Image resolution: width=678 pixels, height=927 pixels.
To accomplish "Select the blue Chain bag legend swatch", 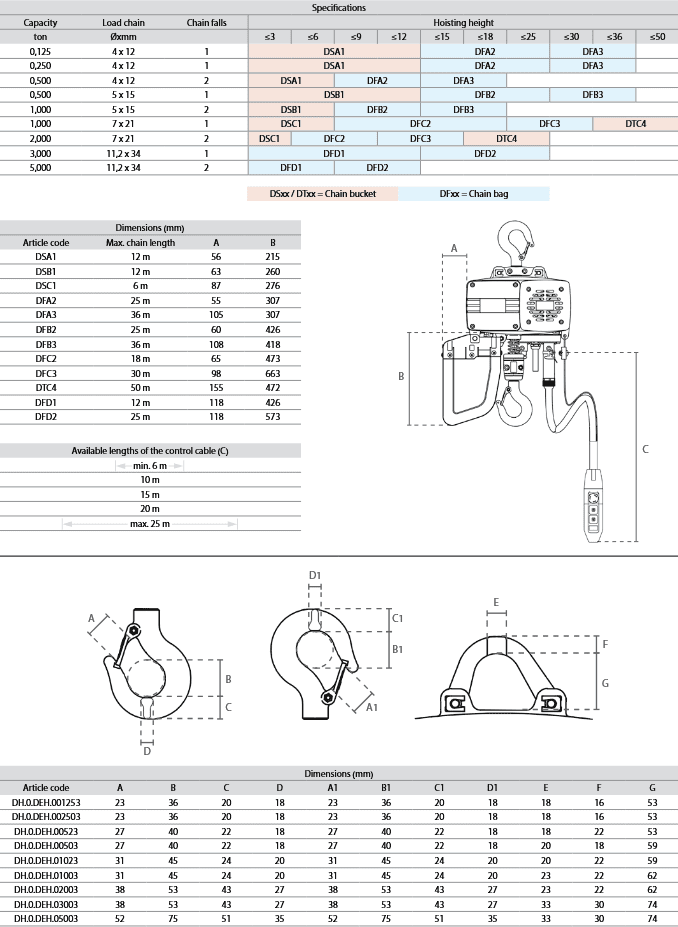I will coord(474,194).
